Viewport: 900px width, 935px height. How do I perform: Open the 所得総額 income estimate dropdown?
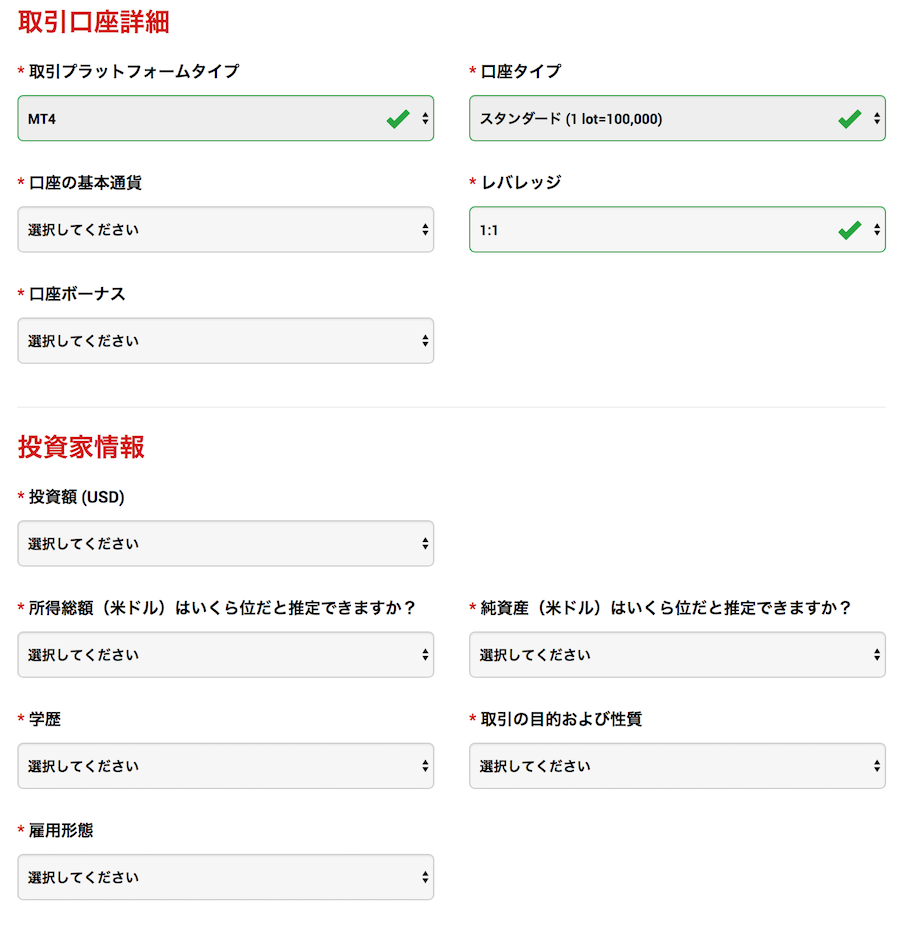click(x=225, y=655)
